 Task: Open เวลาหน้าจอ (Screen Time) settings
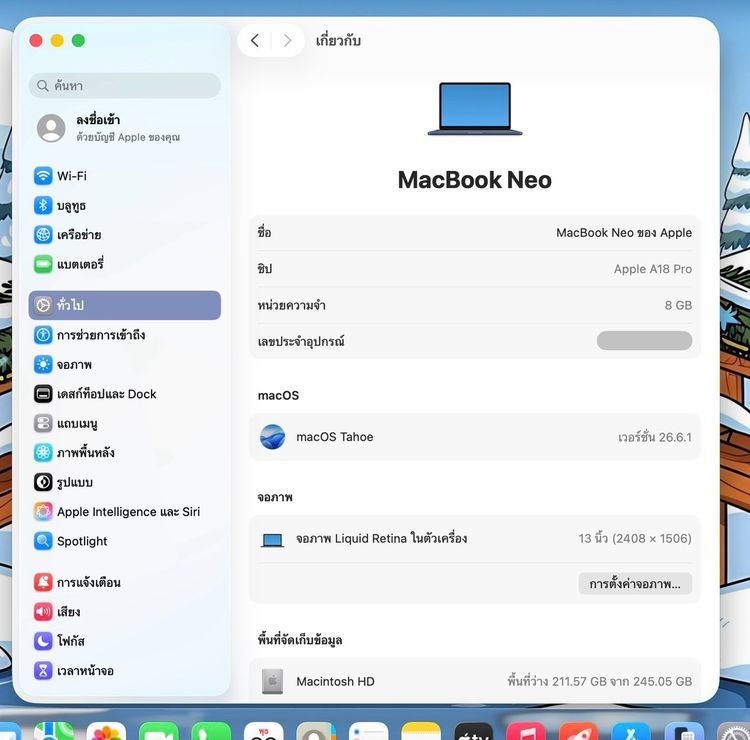(x=124, y=671)
